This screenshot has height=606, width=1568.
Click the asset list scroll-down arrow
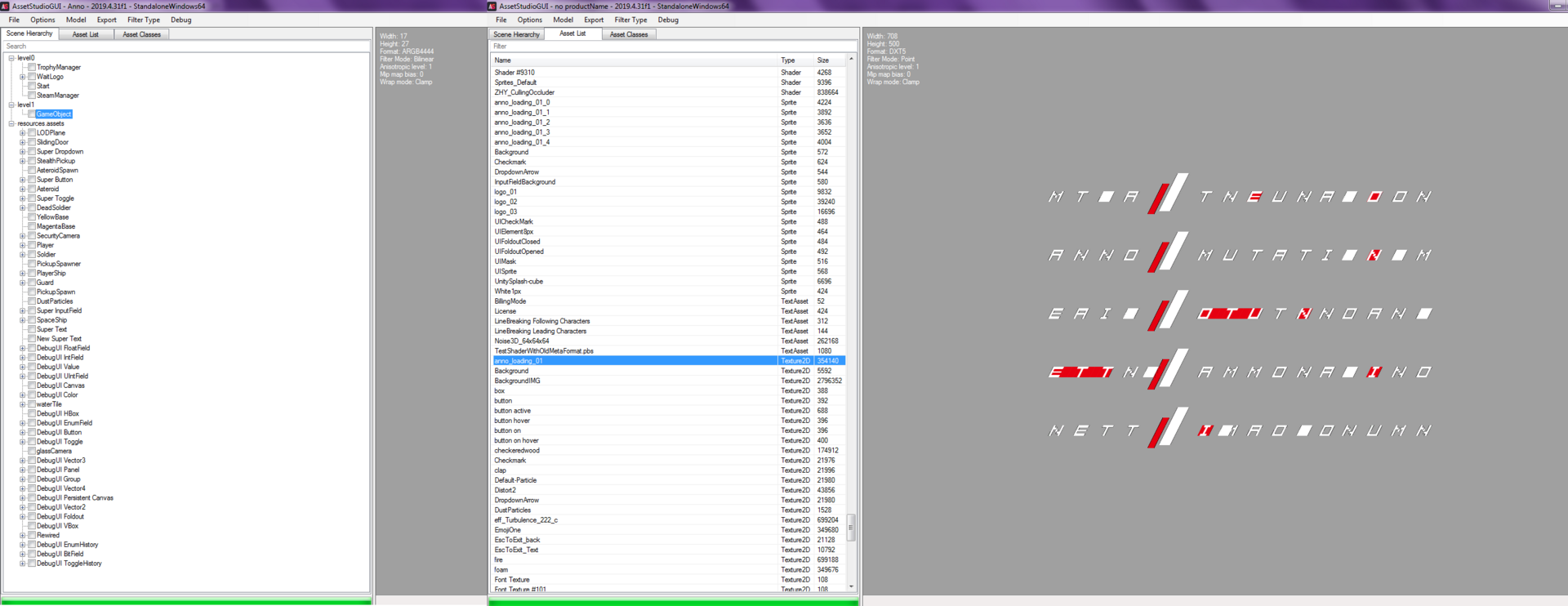[x=851, y=586]
